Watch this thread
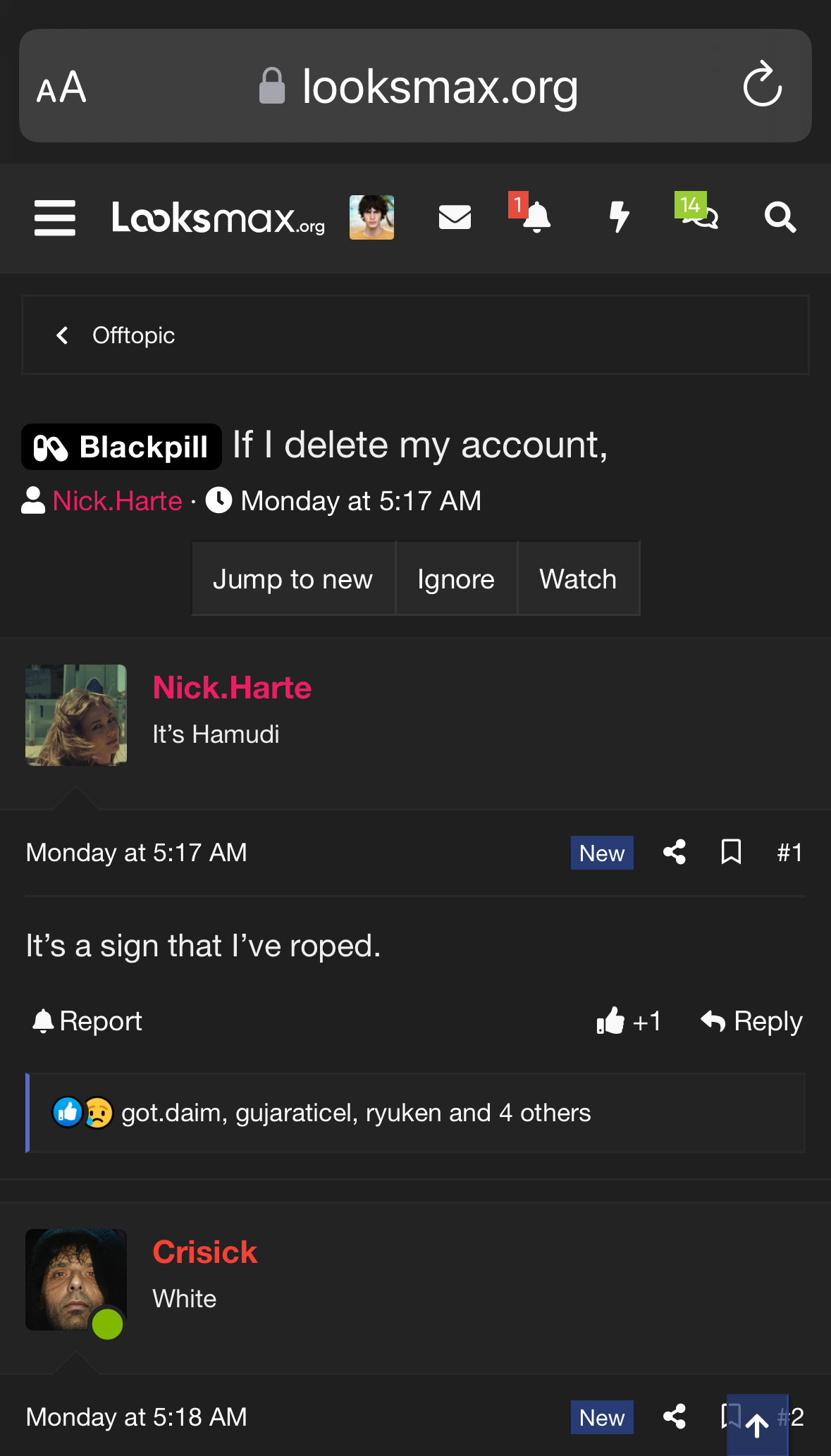831x1456 pixels. click(578, 579)
